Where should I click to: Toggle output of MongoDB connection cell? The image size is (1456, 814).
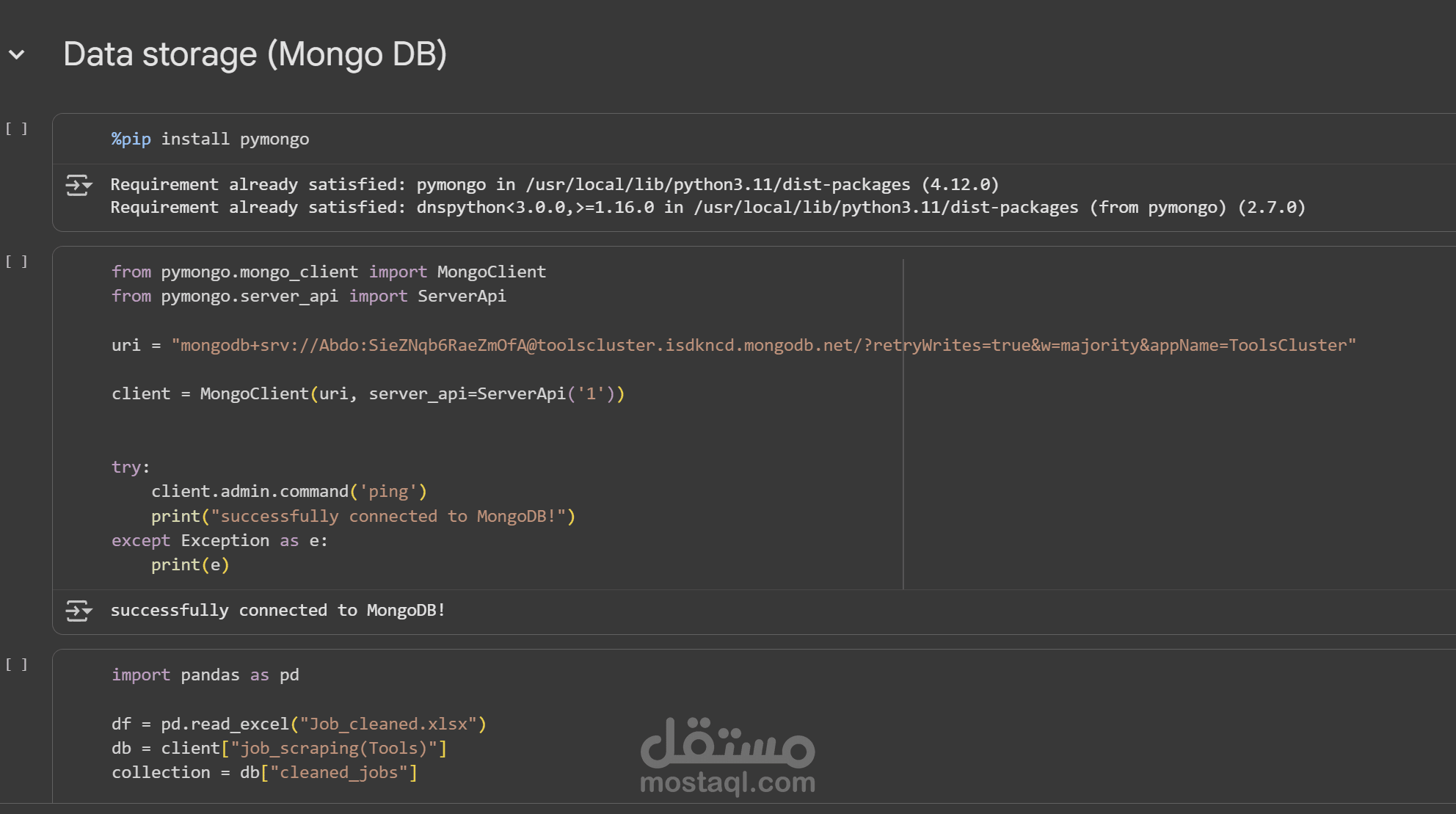point(79,611)
